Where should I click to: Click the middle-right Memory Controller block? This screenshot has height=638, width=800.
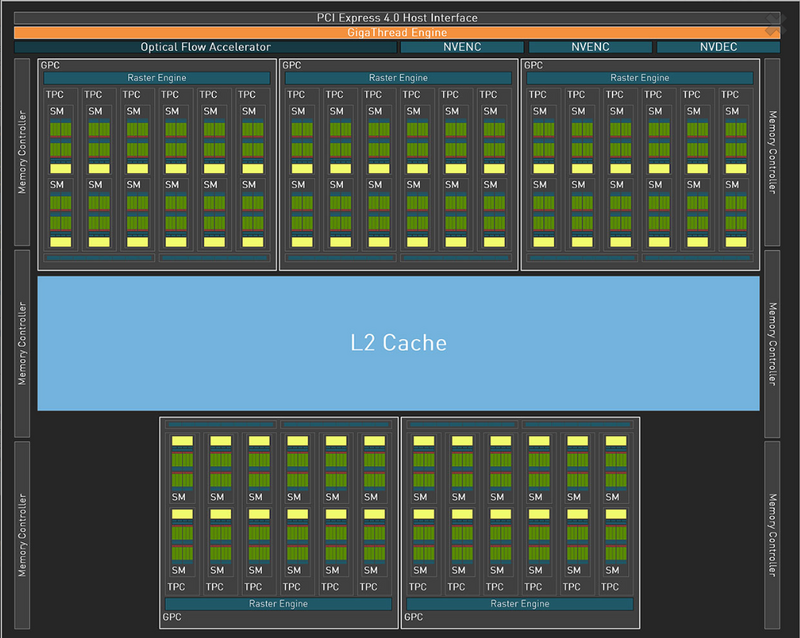tap(772, 343)
